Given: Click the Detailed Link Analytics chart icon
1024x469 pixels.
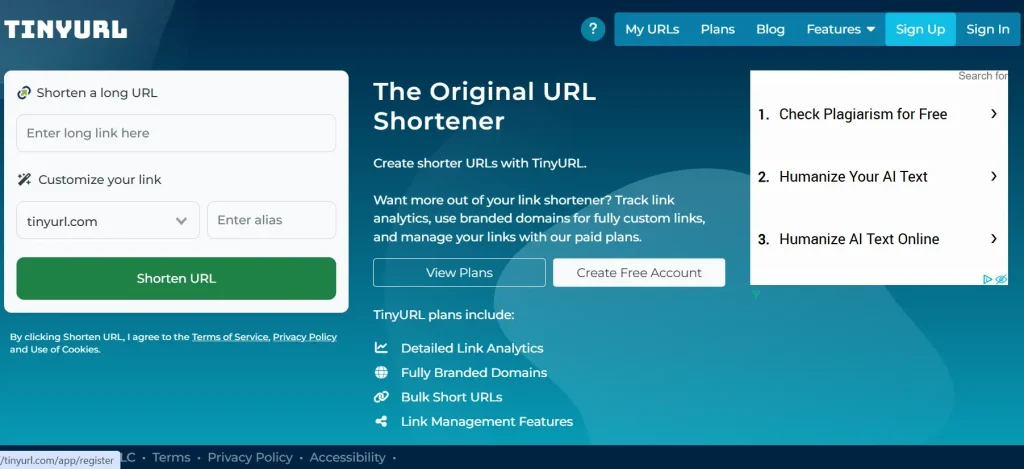Looking at the screenshot, I should pyautogui.click(x=381, y=348).
